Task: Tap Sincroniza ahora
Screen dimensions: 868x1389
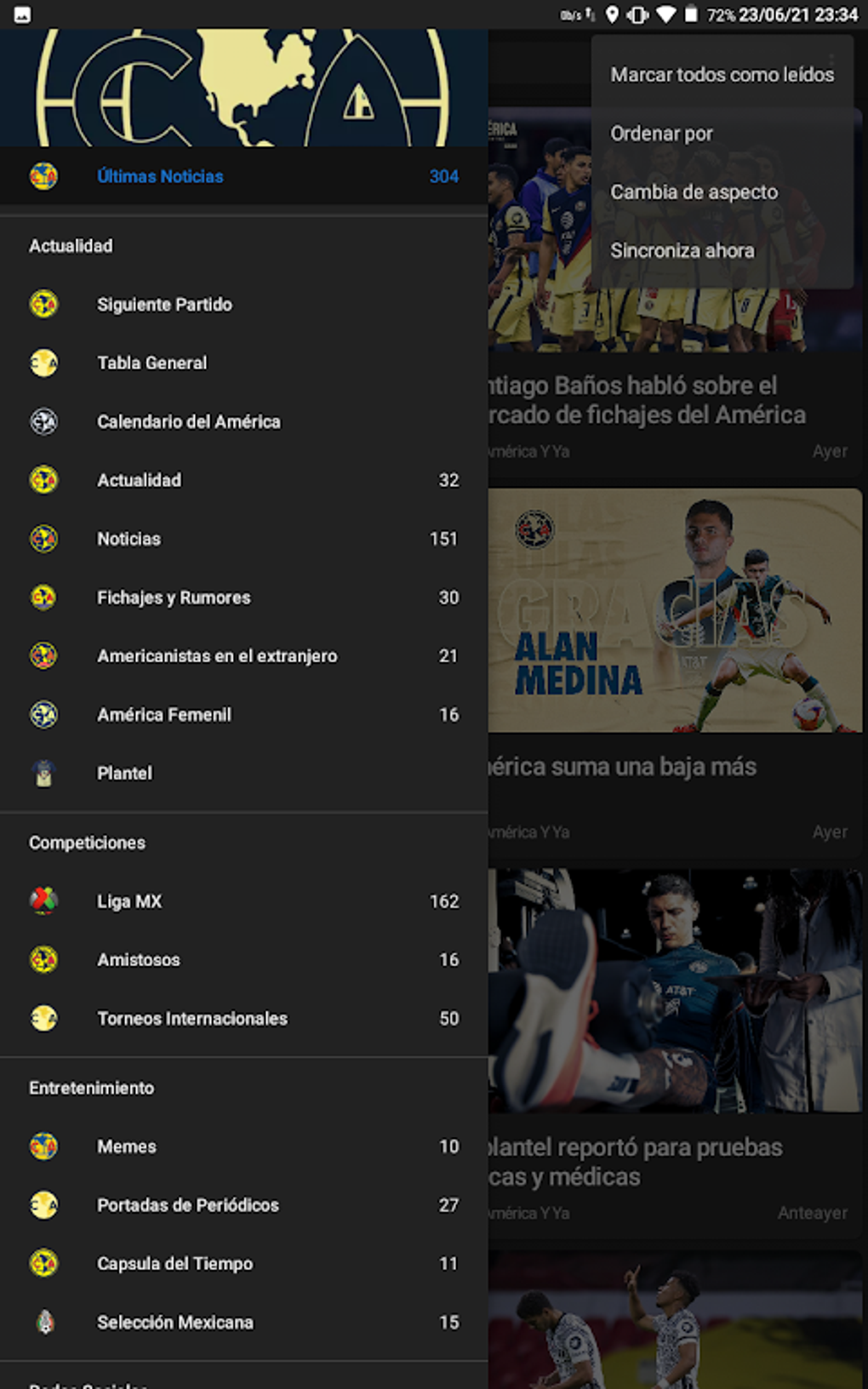Action: (682, 251)
